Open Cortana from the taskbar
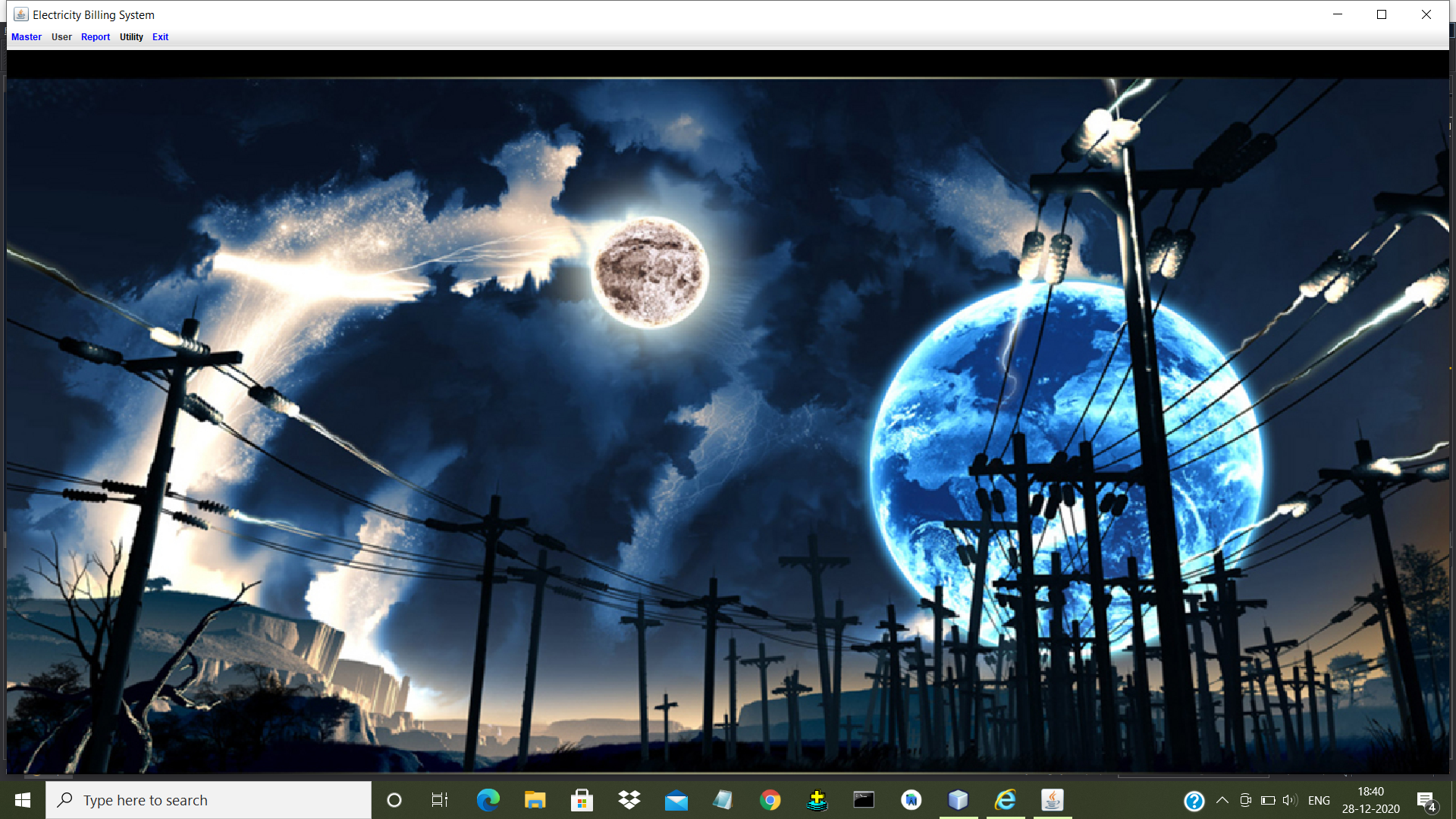This screenshot has width=1456, height=819. [394, 800]
